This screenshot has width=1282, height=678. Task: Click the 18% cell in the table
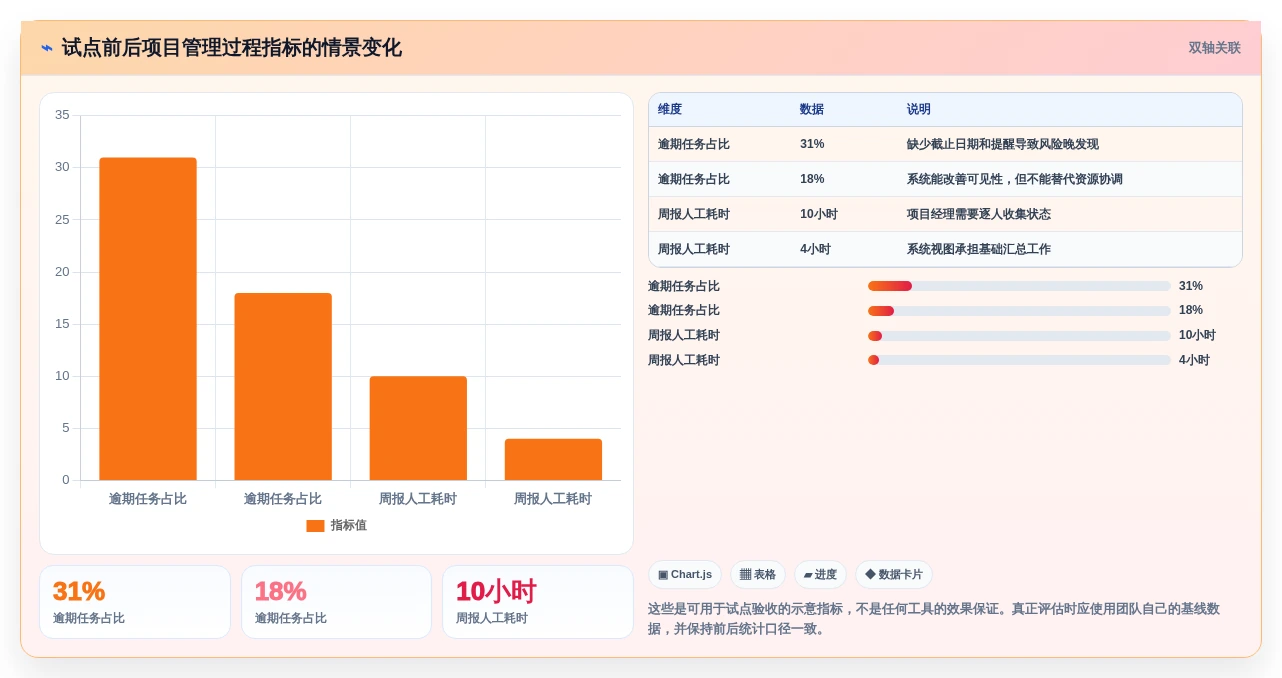(x=812, y=179)
